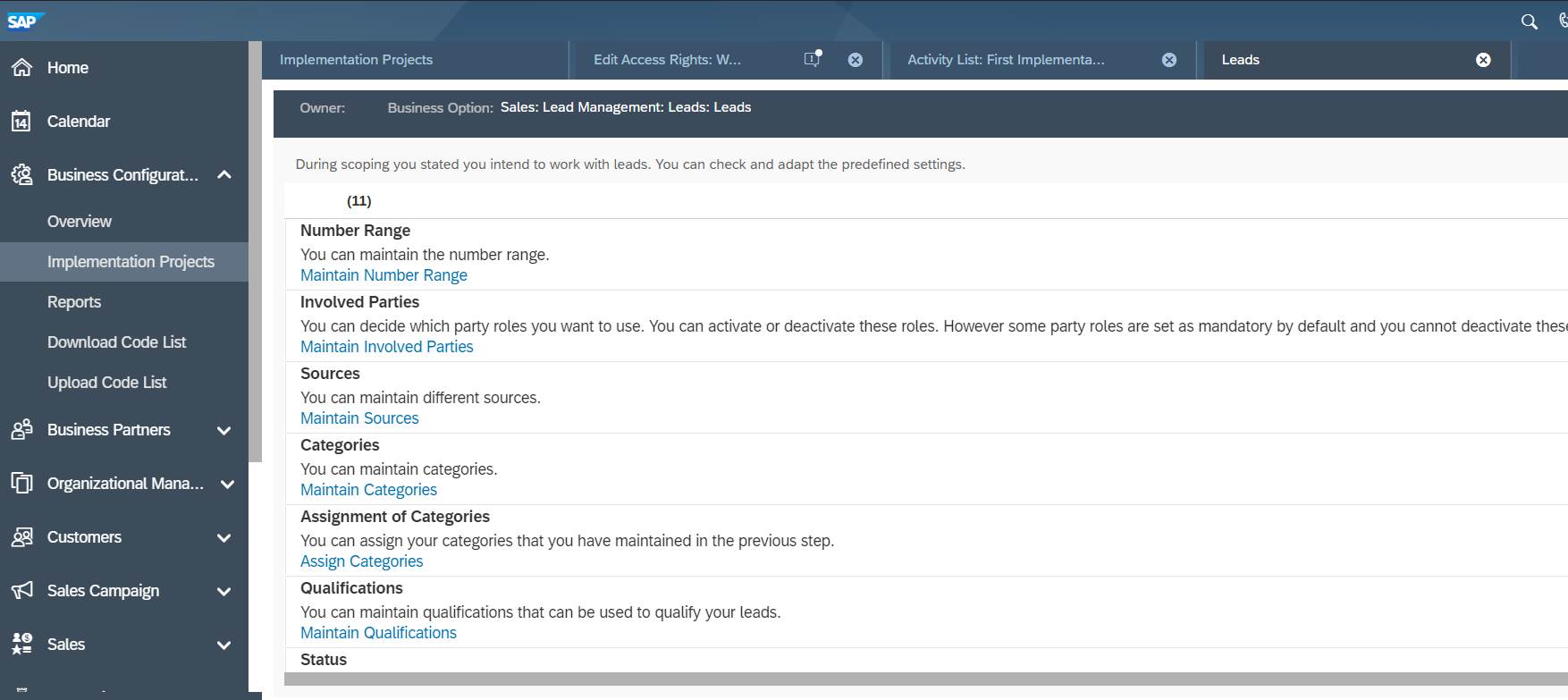1568x700 pixels.
Task: Collapse the Business Configuration section
Action: 224,174
